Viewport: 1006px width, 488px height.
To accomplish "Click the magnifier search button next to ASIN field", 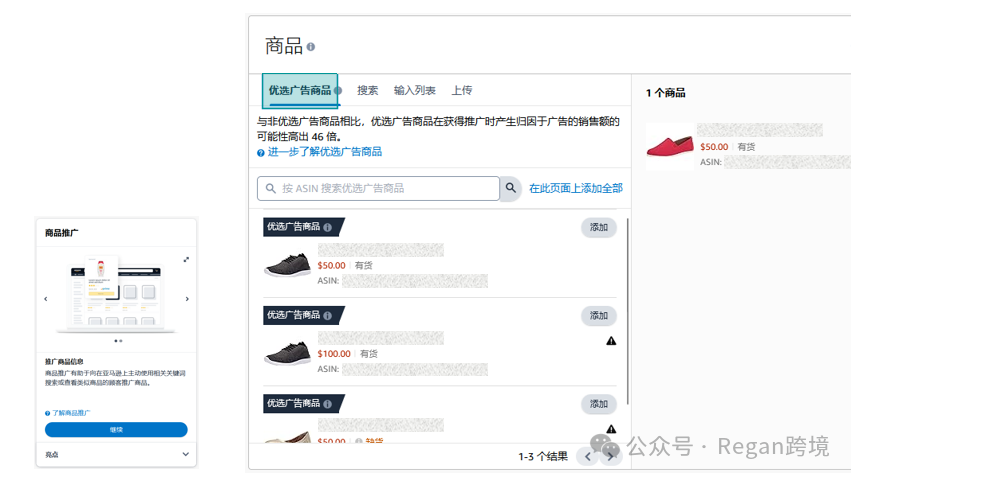I will tap(510, 188).
